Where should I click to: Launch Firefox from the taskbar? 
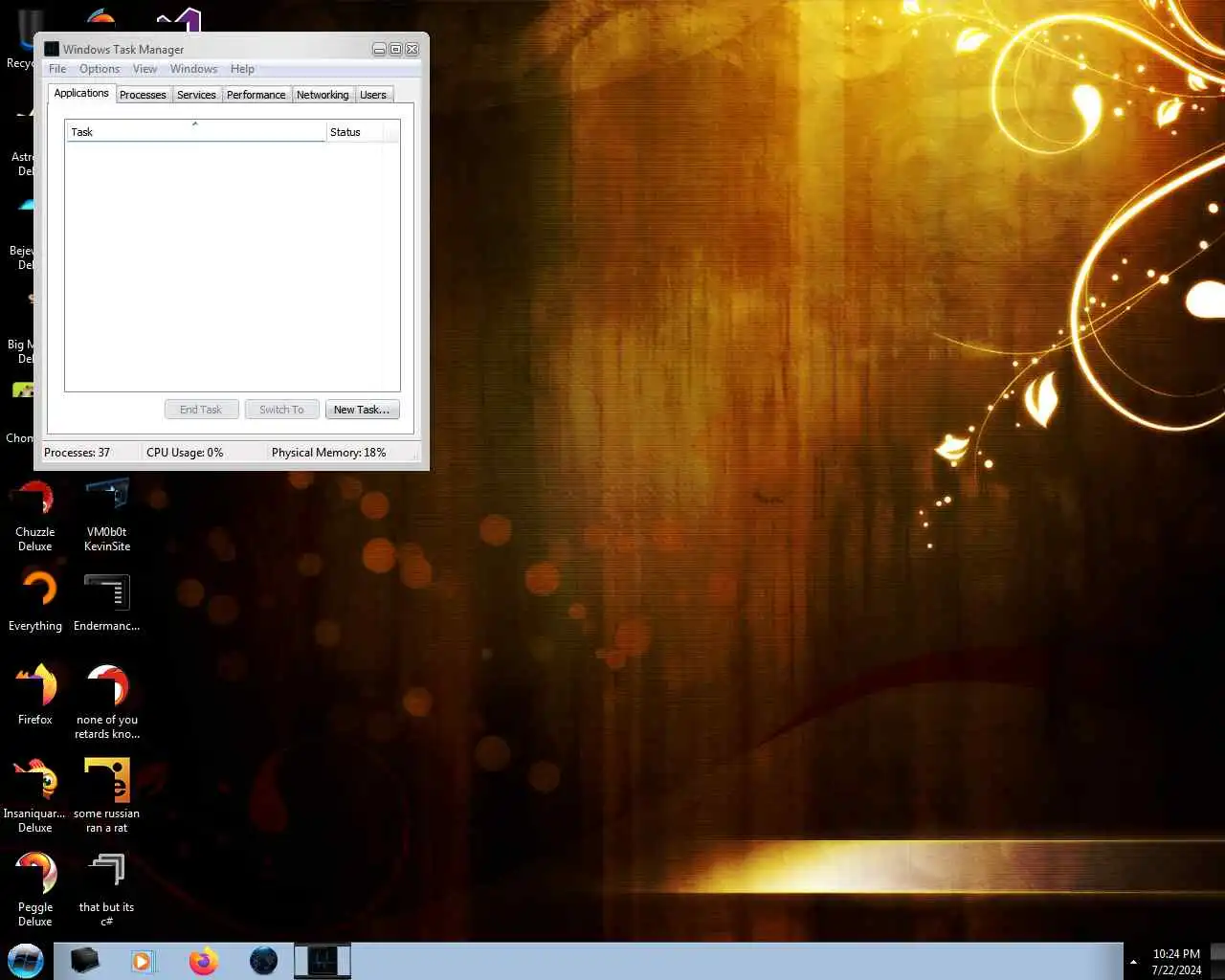pos(203,961)
